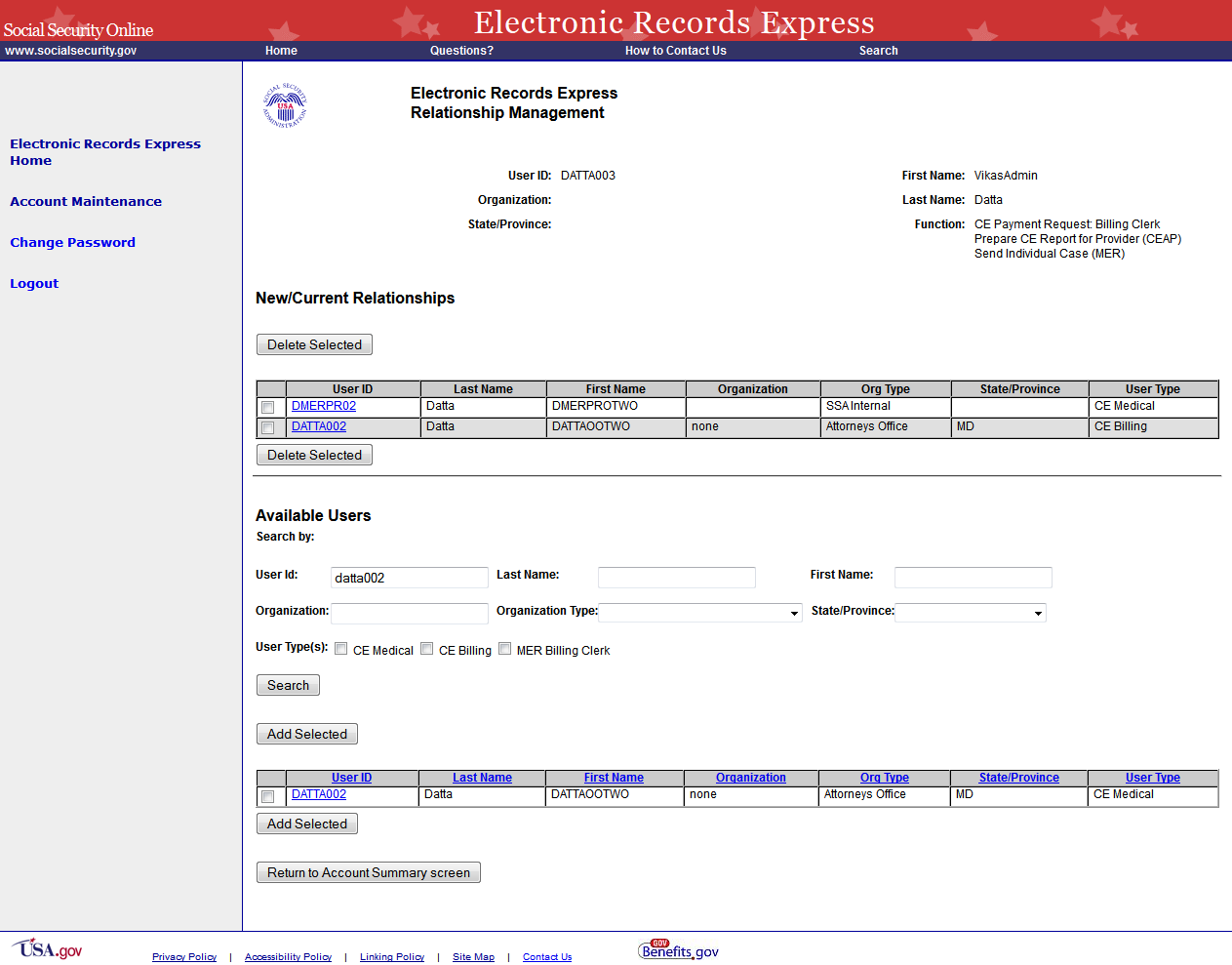Expand the State/Province dropdown list

(x=971, y=613)
